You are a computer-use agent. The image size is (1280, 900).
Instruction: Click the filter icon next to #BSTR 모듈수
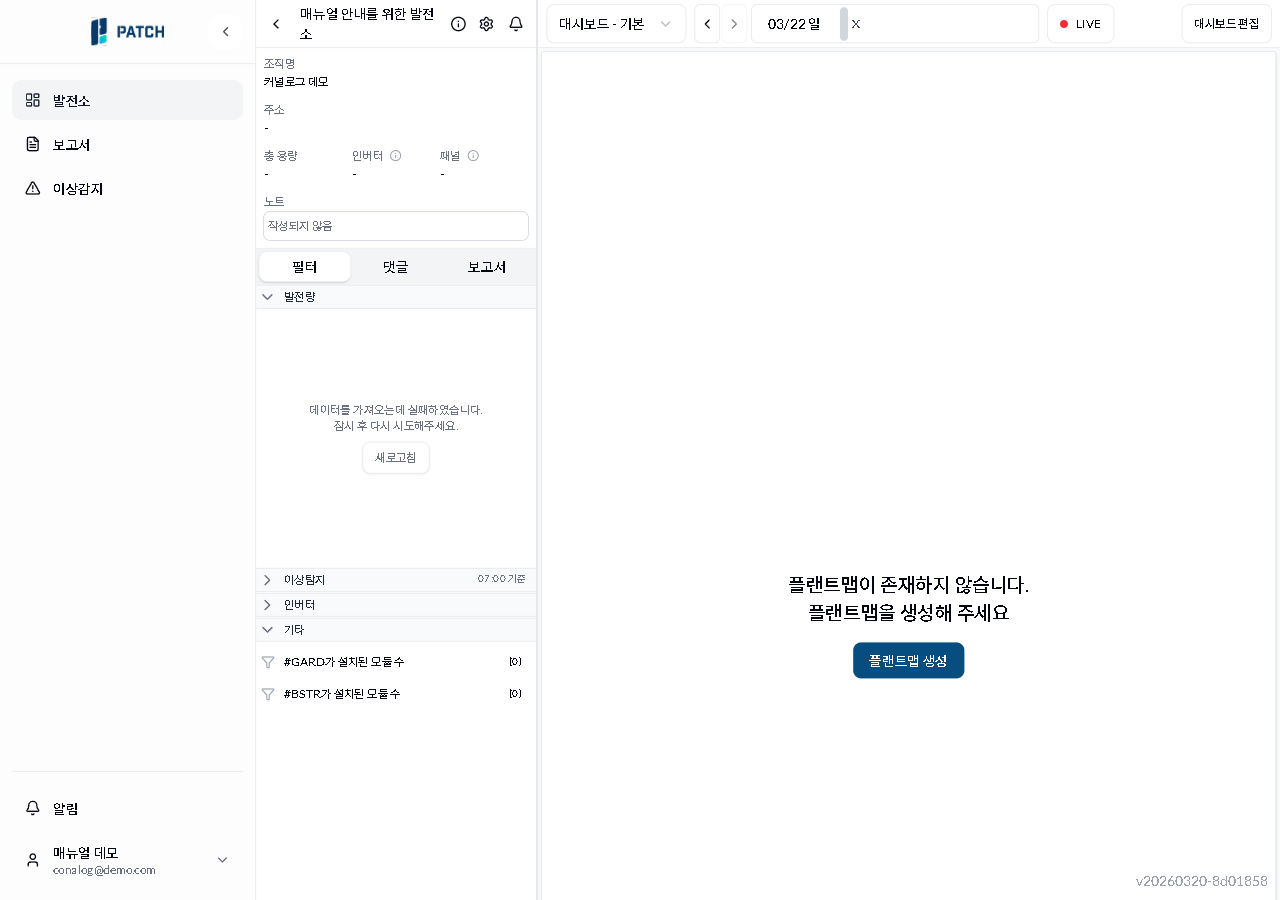tap(267, 693)
